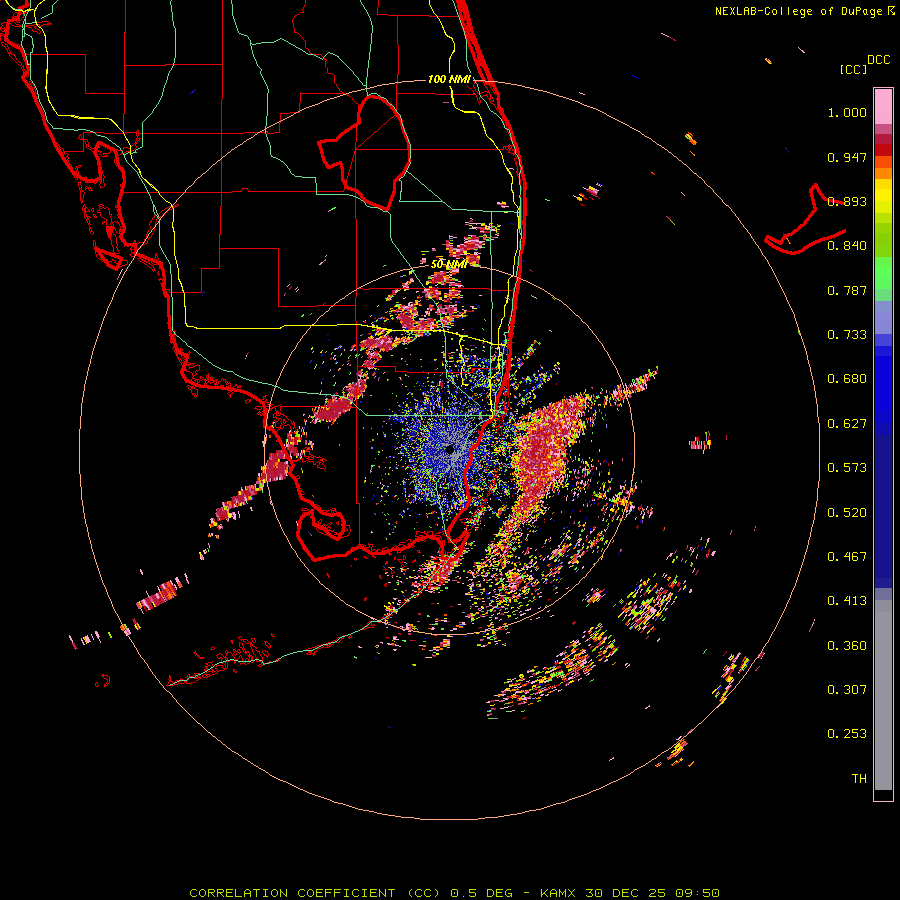900x900 pixels.
Task: Click the bright green segment of color bar
Action: click(883, 273)
